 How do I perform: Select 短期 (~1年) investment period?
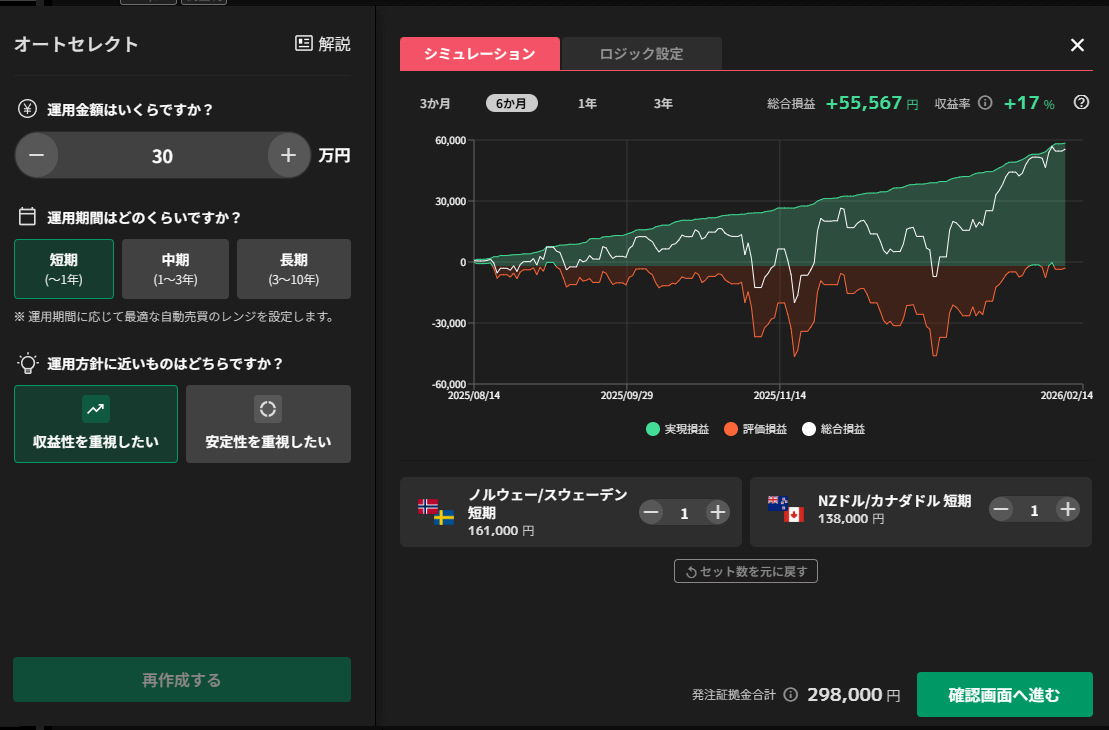click(x=64, y=269)
